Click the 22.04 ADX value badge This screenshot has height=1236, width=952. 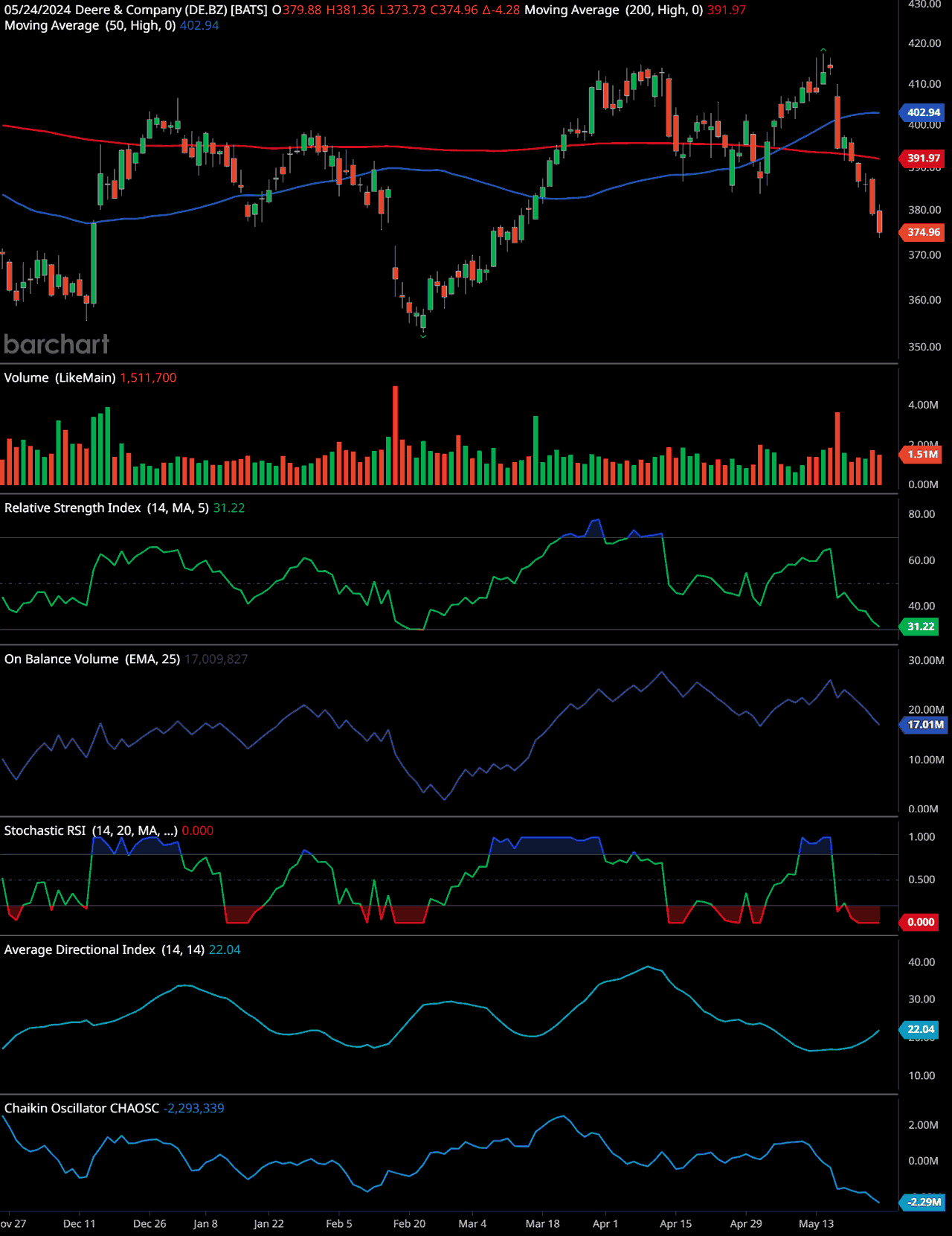920,1029
